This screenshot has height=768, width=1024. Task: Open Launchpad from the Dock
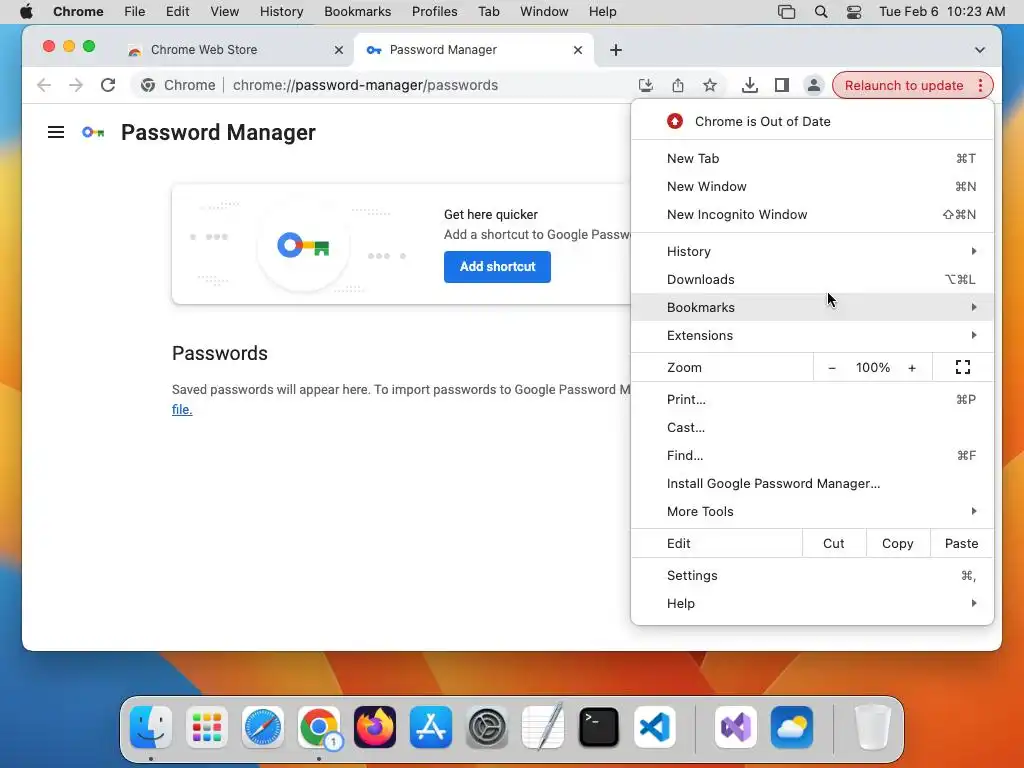click(207, 727)
